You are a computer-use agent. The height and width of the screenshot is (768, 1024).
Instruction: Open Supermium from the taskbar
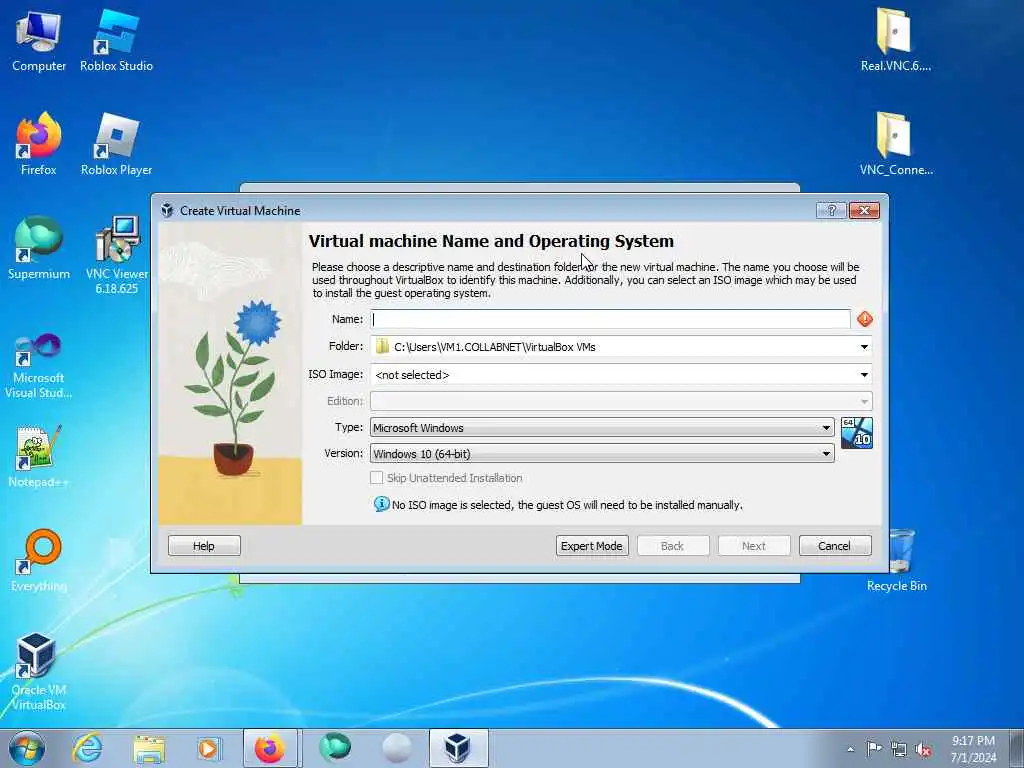pyautogui.click(x=335, y=748)
